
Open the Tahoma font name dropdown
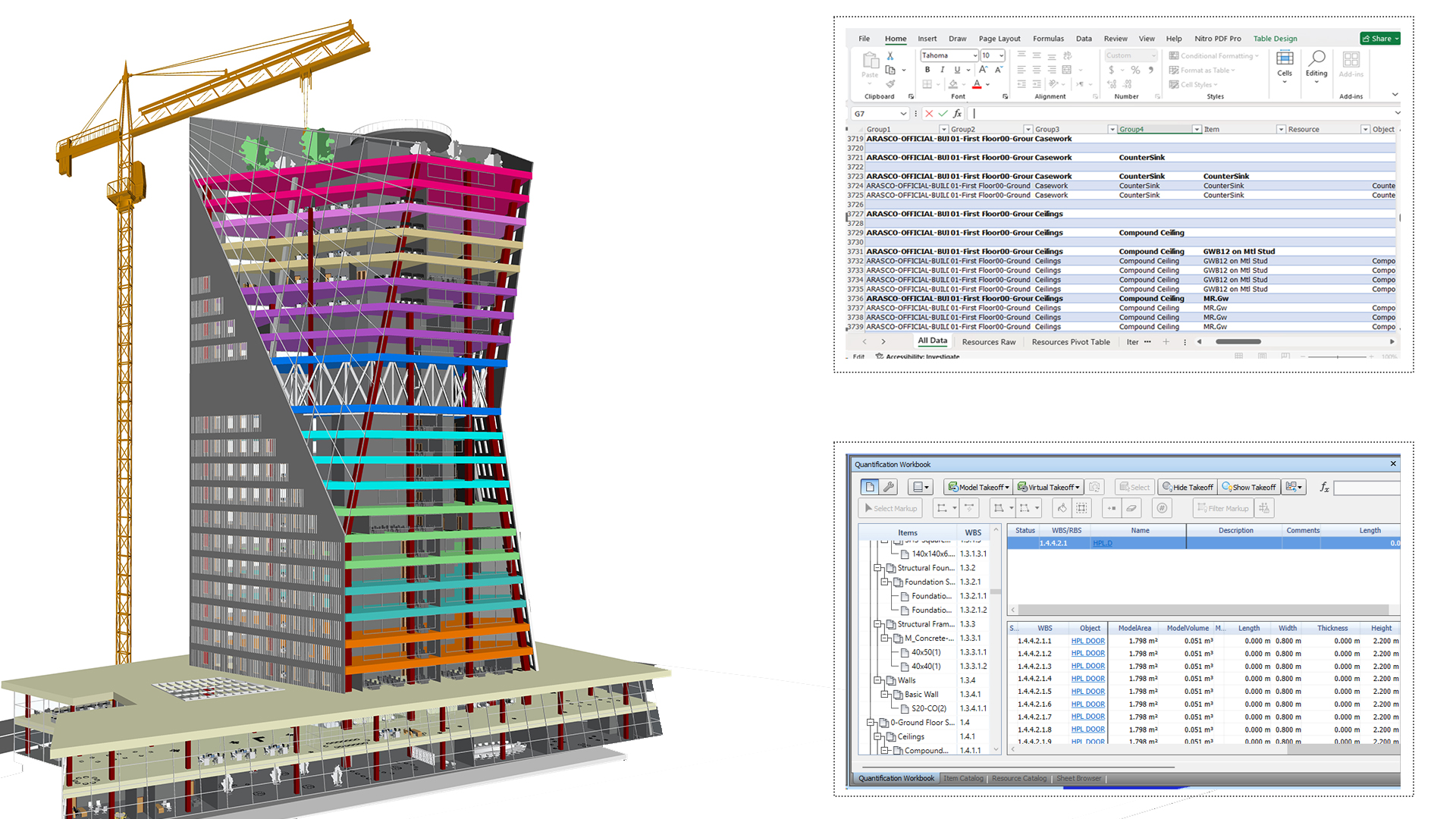974,55
